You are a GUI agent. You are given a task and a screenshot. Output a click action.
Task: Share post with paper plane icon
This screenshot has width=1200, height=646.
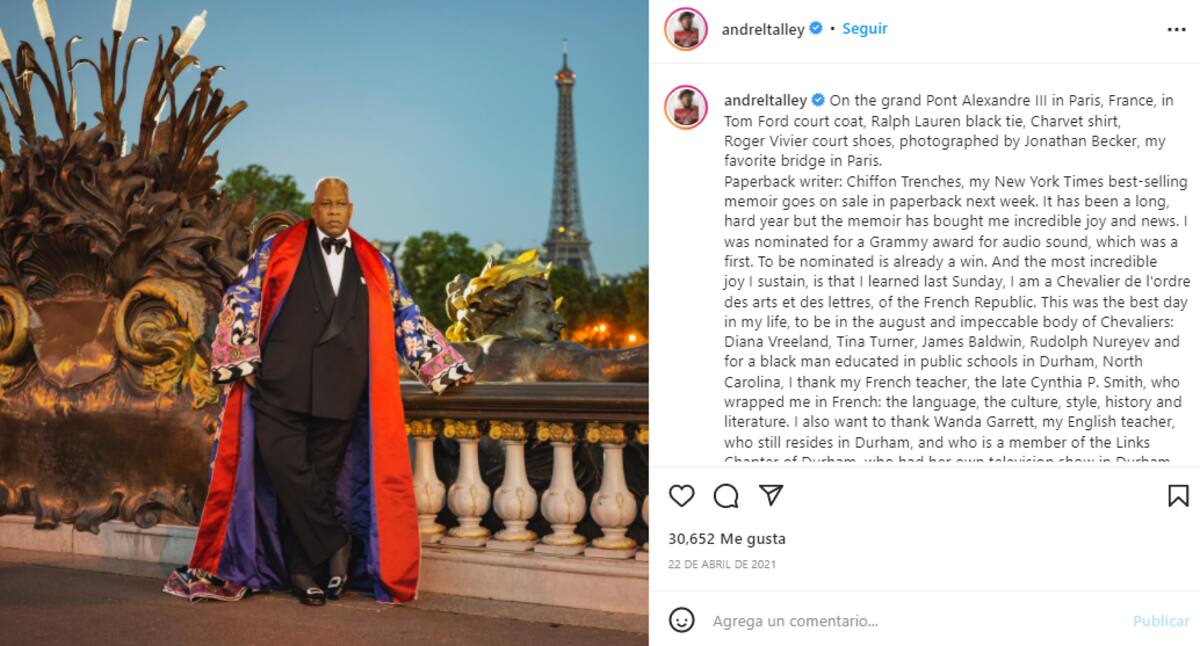point(770,495)
